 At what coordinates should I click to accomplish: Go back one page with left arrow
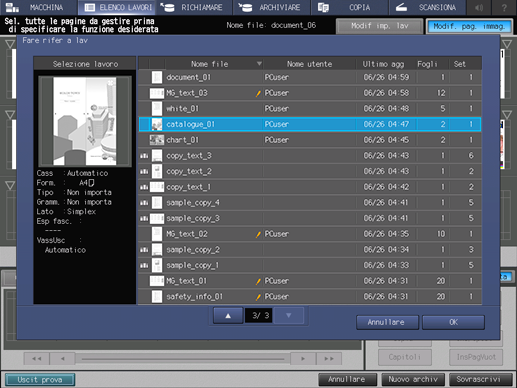click(62, 359)
